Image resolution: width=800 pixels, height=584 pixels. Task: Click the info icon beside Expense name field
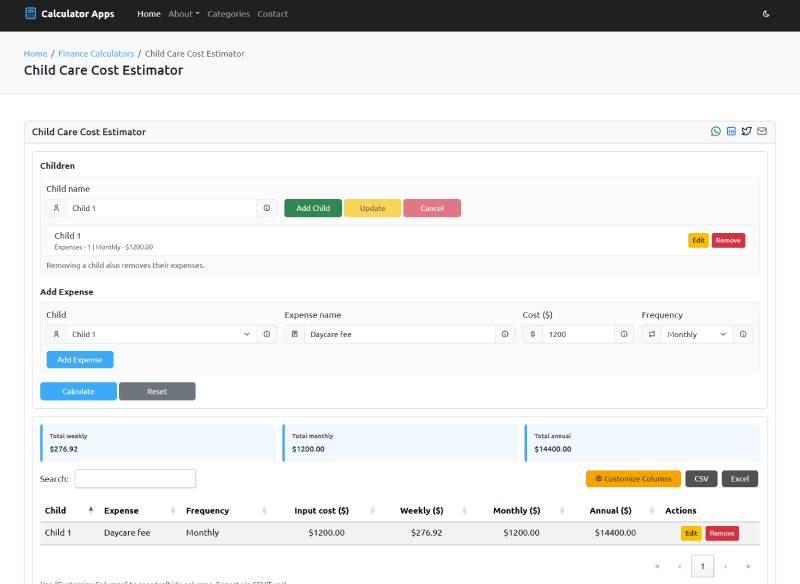point(505,334)
